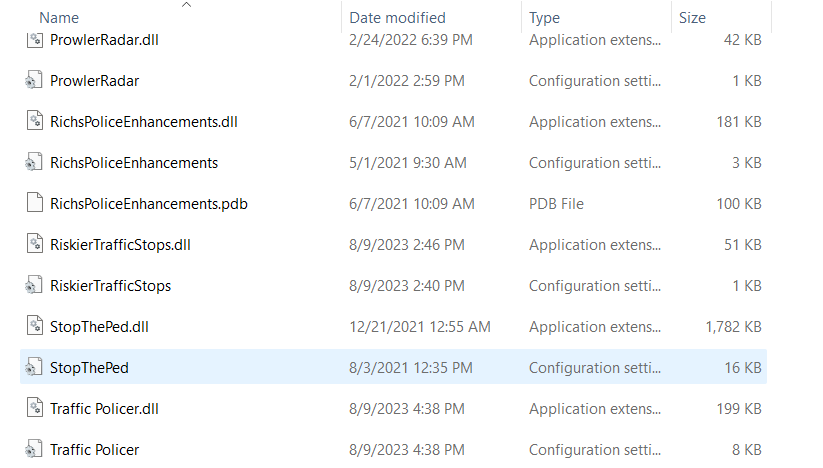Click the Traffic Policer.dll file icon

pos(34,409)
